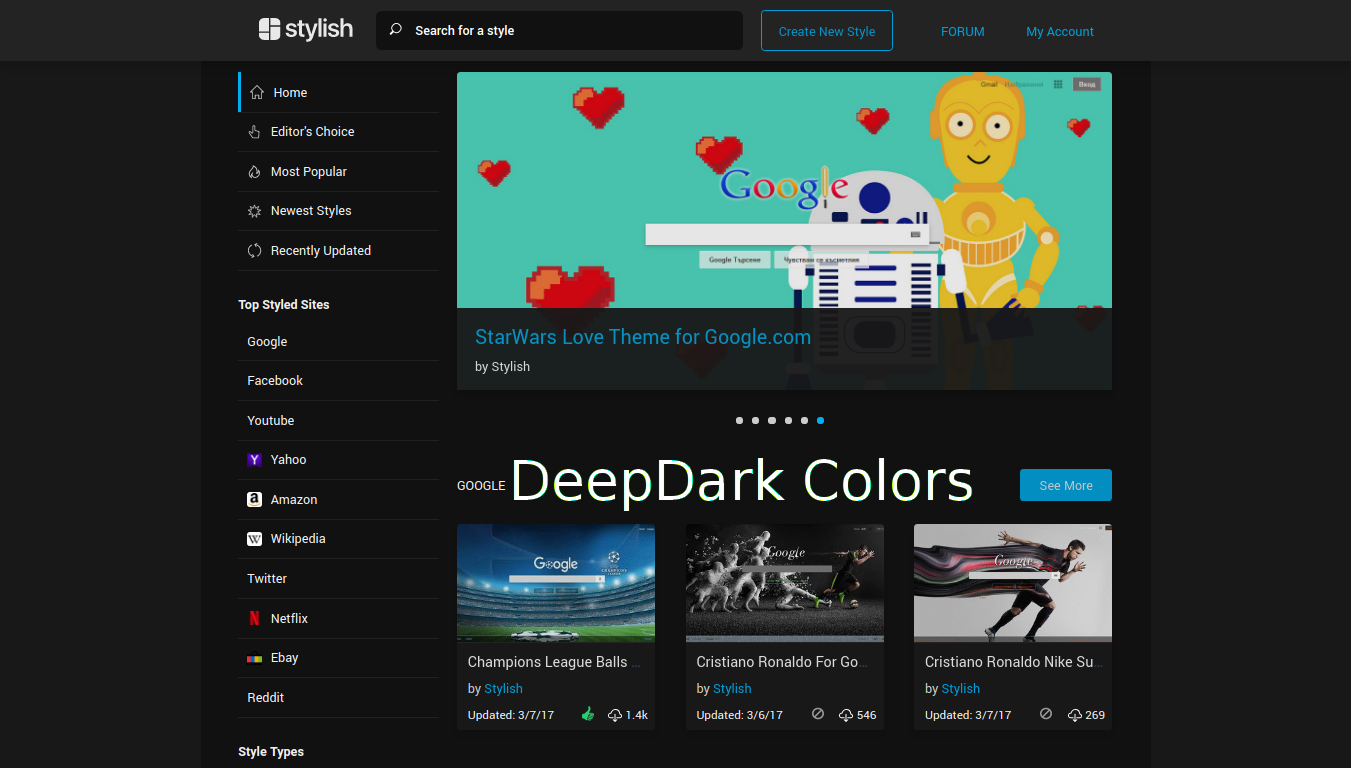Screen dimensions: 1351x768
Task: Click the search magnifier icon
Action: [395, 30]
